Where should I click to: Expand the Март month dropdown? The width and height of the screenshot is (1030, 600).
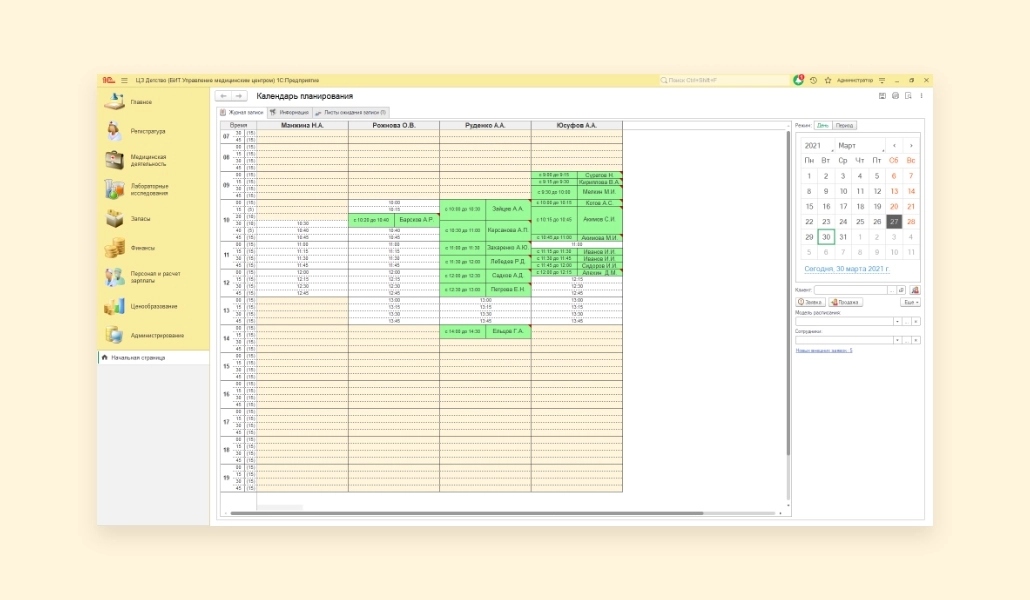coord(861,146)
